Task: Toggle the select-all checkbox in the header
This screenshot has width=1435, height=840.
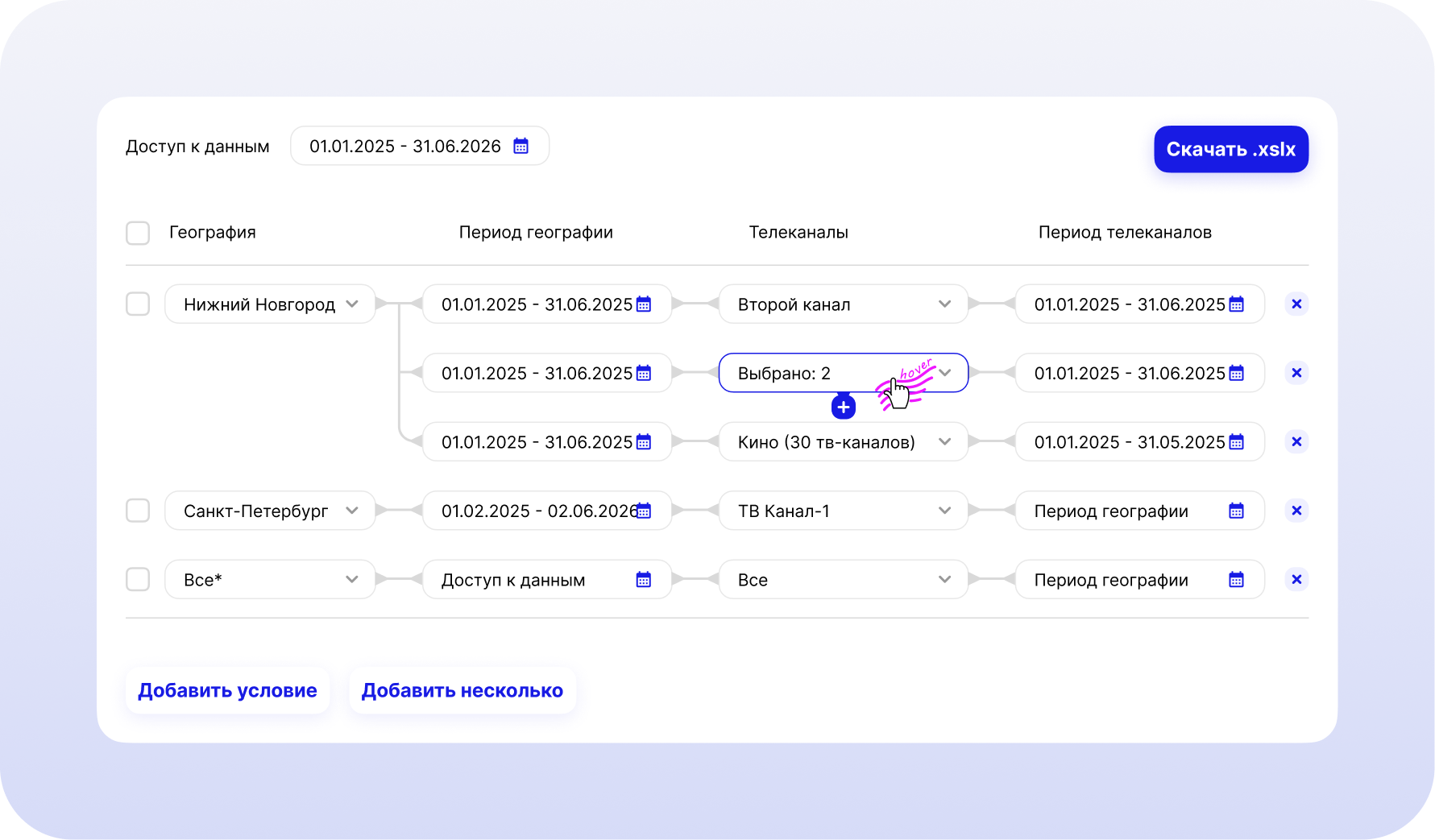Action: tap(137, 233)
